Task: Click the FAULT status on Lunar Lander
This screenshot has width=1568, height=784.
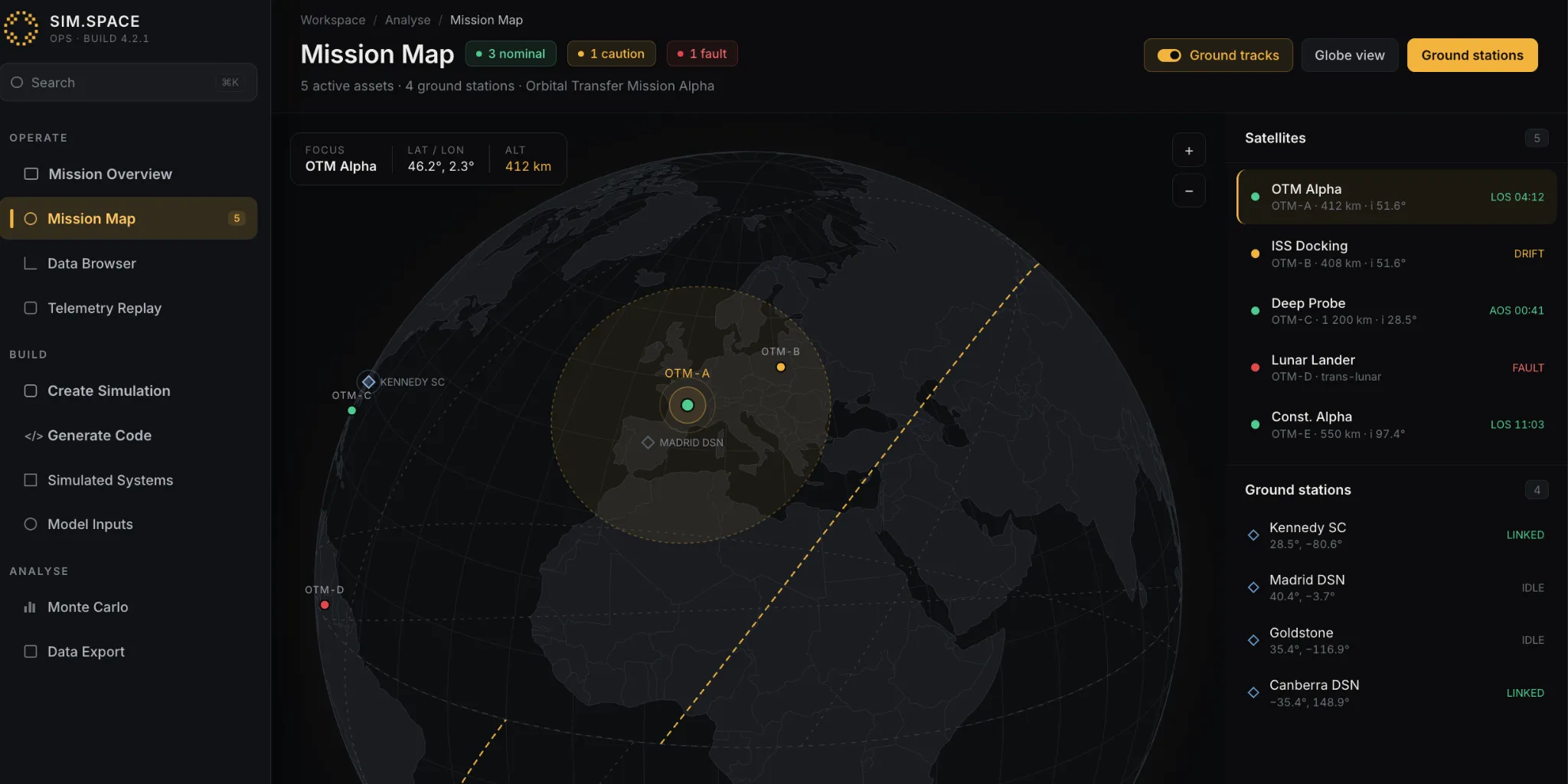Action: tap(1527, 367)
